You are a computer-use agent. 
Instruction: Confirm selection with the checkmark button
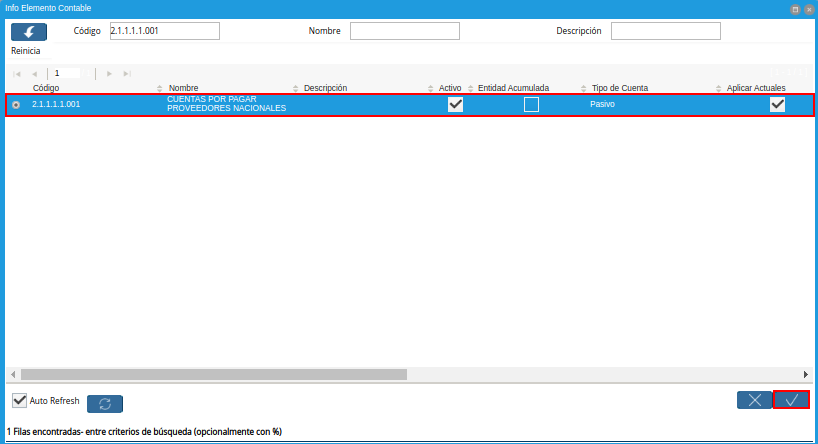[791, 400]
